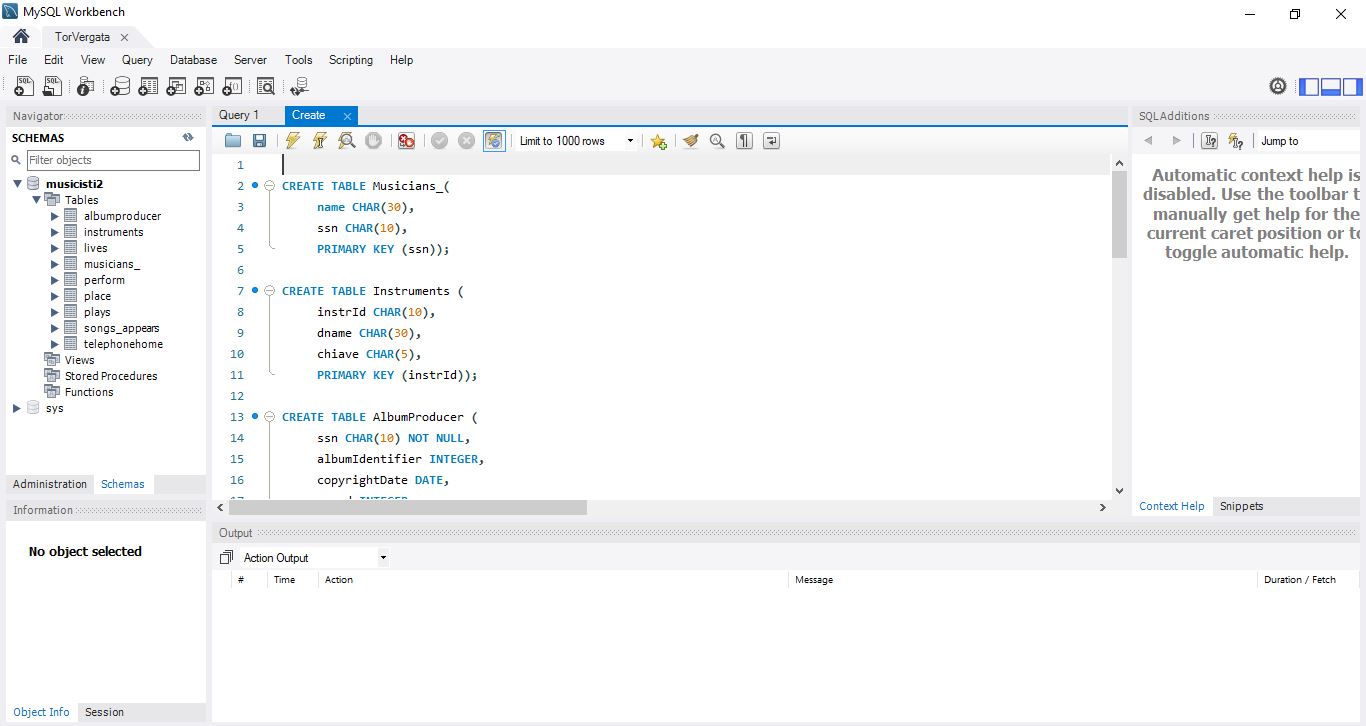Click the Jump to button in SQL Additions

(1279, 140)
